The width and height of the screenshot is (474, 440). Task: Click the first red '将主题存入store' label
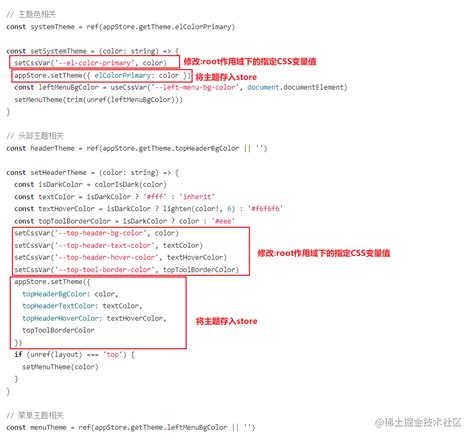coord(226,77)
